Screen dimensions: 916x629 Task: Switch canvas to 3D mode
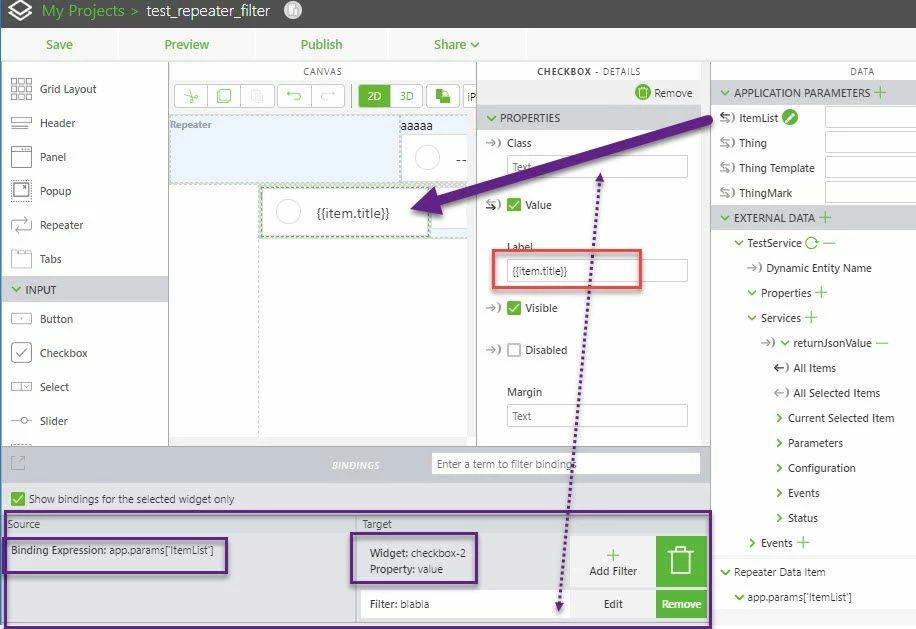407,96
